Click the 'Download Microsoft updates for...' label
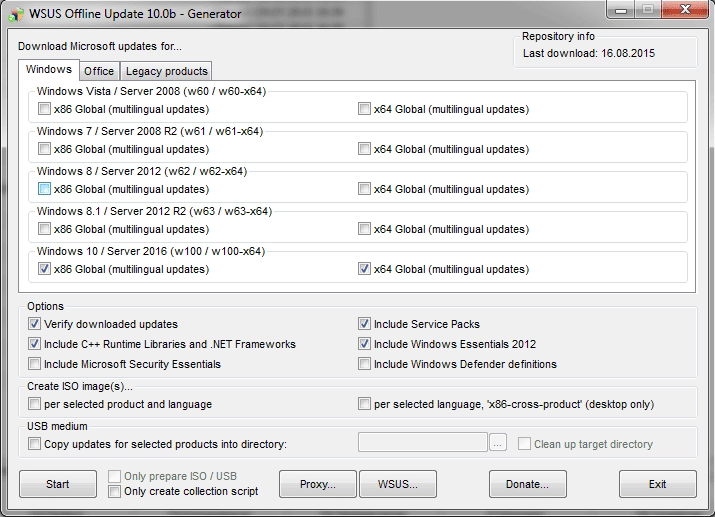This screenshot has width=715, height=517. pyautogui.click(x=100, y=46)
